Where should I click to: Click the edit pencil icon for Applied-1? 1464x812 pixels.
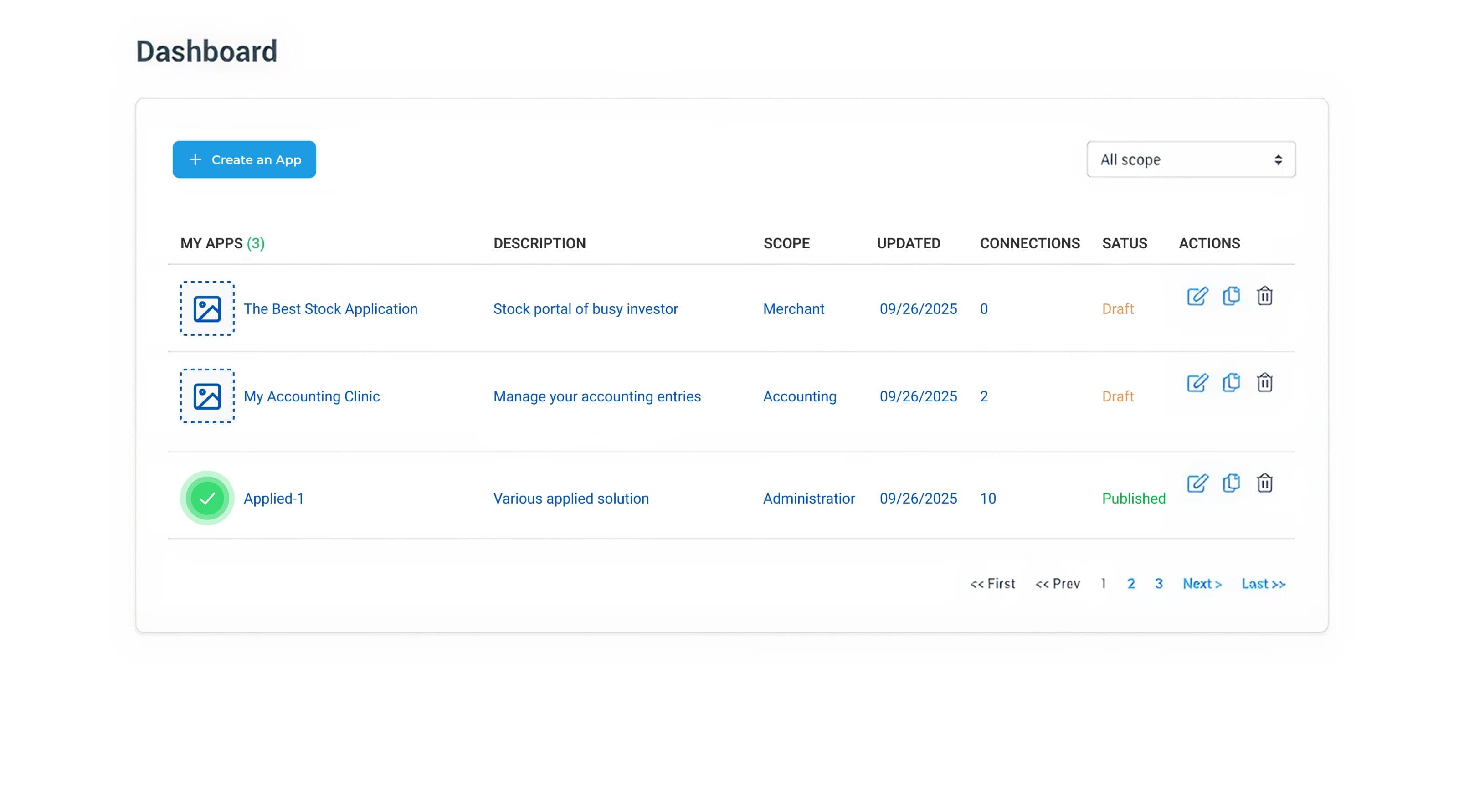1197,483
